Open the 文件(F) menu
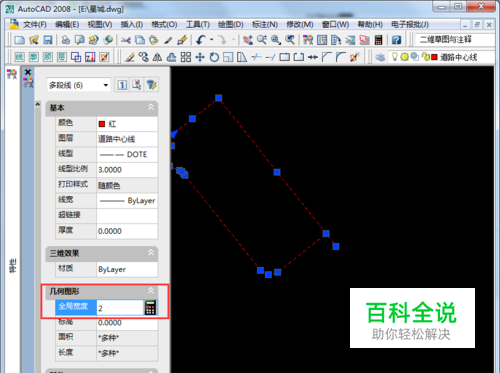This screenshot has height=373, width=500. 35,24
